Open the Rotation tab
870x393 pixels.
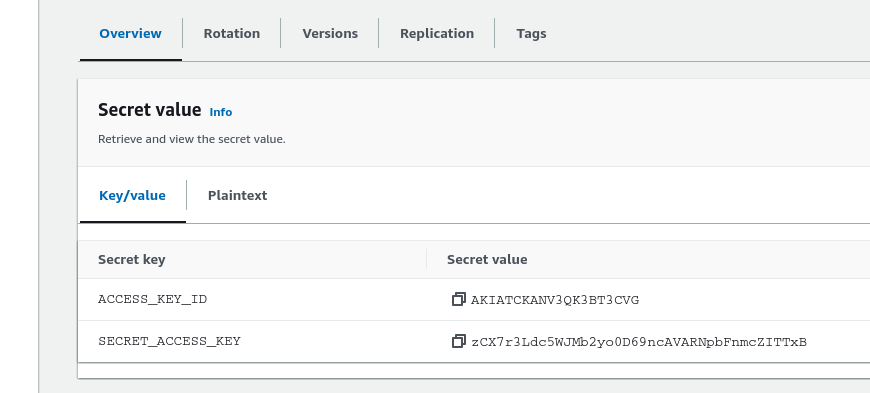pos(231,33)
